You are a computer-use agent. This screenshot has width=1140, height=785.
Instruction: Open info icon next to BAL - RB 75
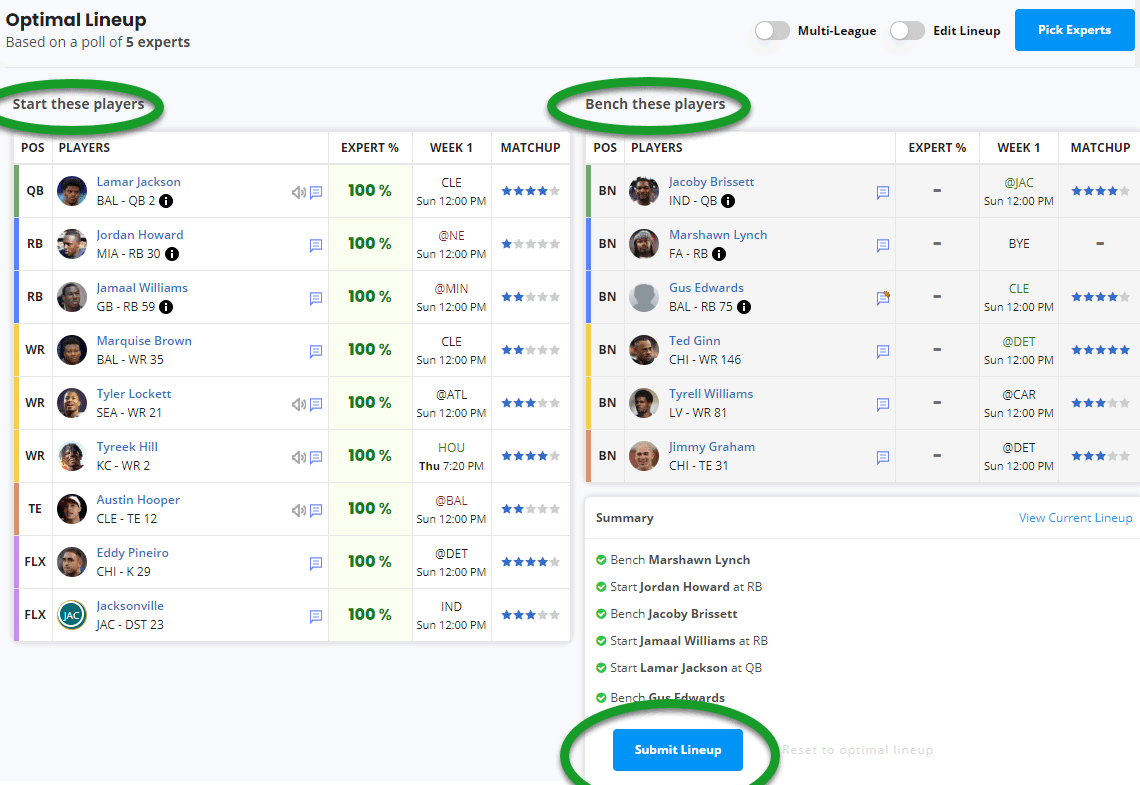(744, 307)
